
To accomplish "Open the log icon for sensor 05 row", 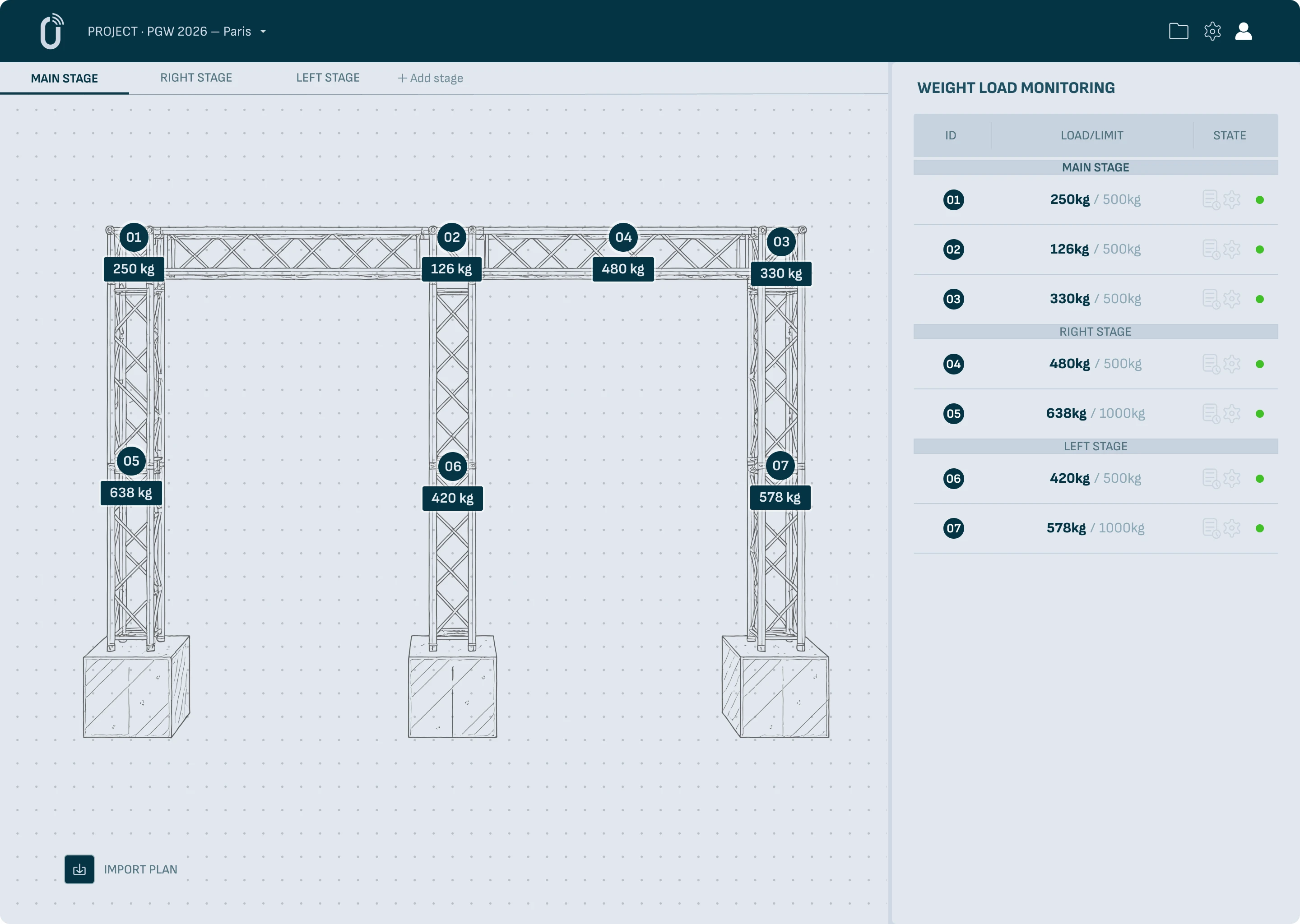I will [1211, 414].
